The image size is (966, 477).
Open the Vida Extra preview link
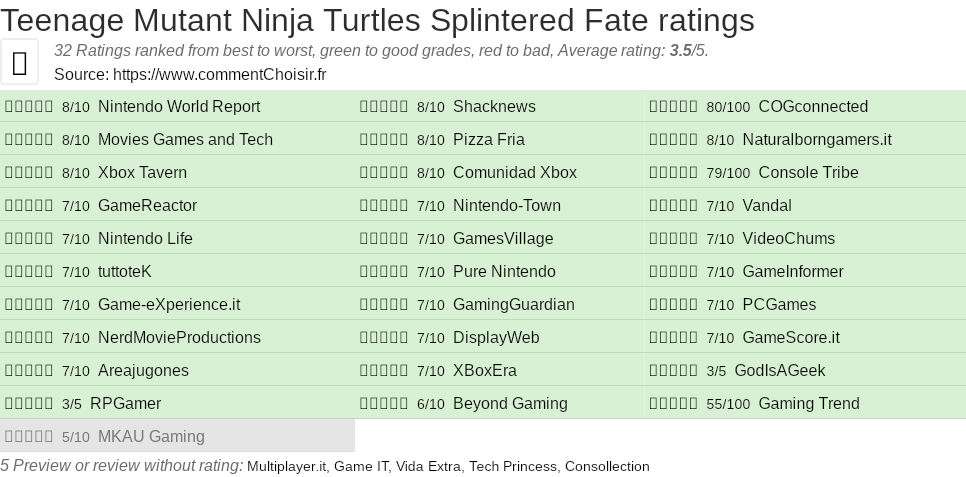point(428,467)
